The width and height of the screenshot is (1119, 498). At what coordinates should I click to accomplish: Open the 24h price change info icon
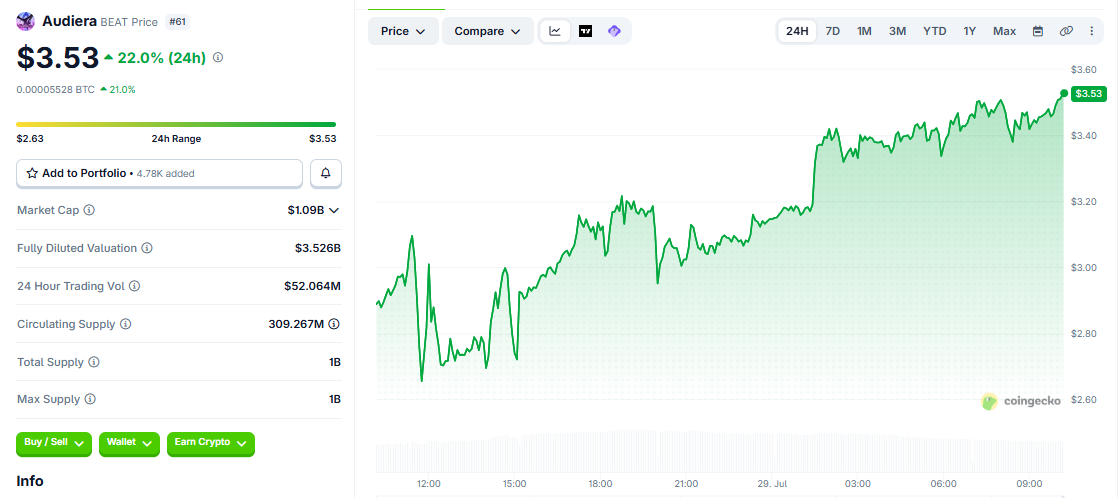[x=218, y=57]
